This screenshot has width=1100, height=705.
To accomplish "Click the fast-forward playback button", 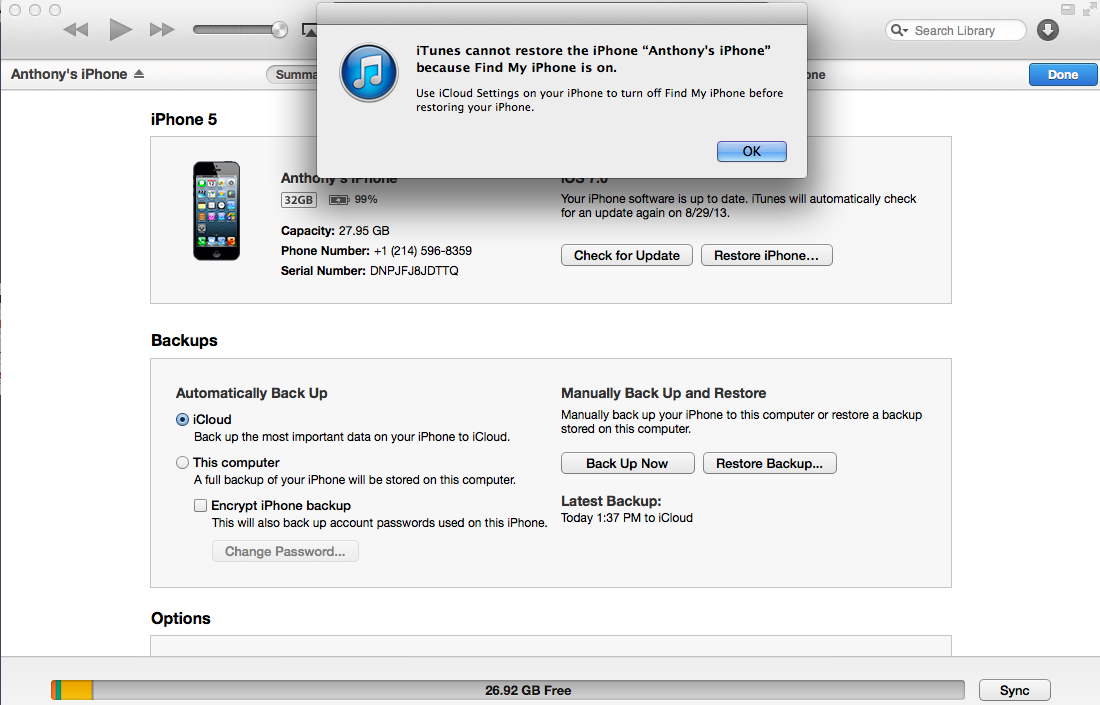I will click(x=162, y=29).
